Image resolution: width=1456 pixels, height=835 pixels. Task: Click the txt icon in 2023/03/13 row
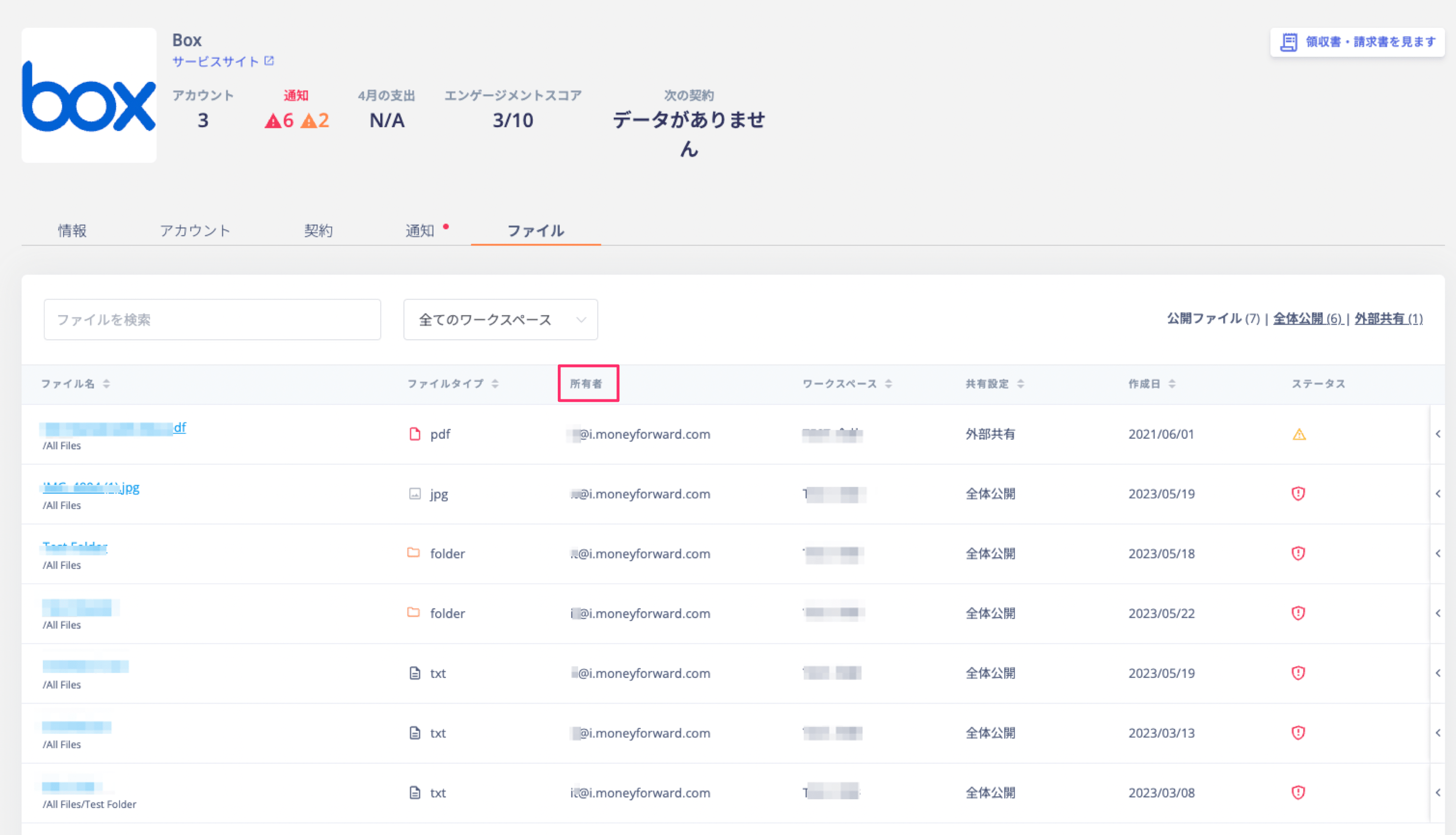click(x=414, y=733)
